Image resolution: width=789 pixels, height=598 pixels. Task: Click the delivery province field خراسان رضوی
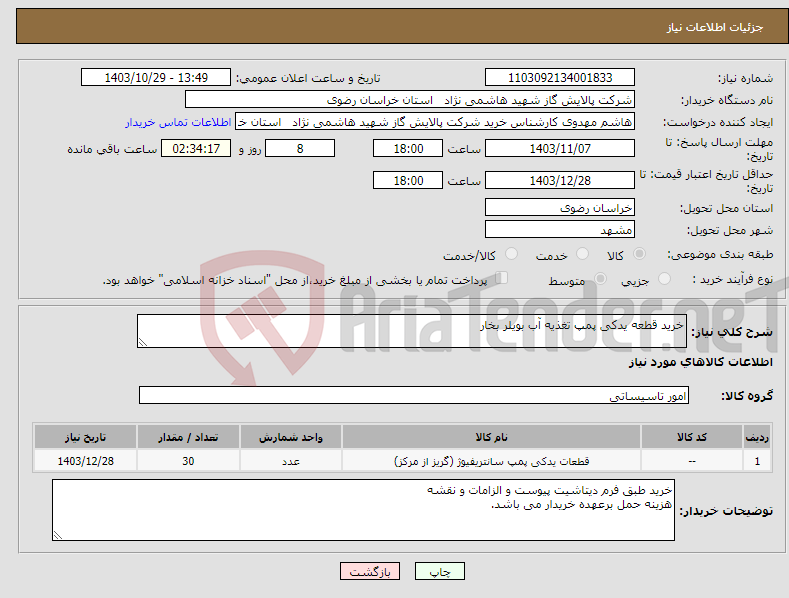(x=560, y=207)
